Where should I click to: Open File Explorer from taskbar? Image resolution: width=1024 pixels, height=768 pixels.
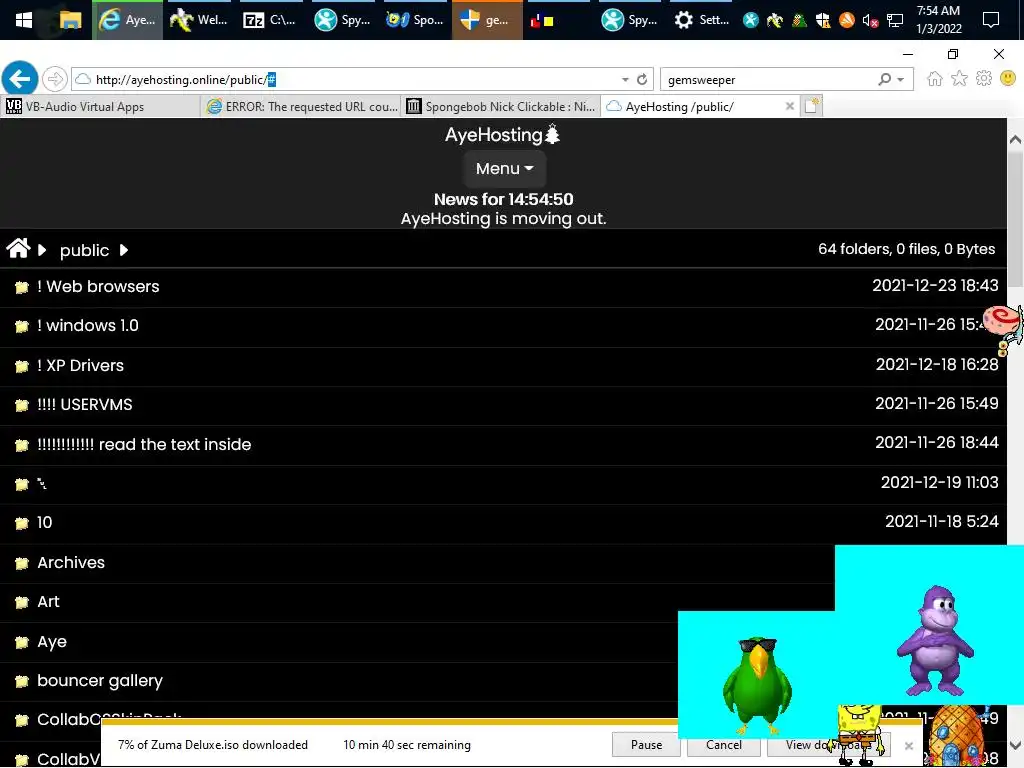pos(70,20)
